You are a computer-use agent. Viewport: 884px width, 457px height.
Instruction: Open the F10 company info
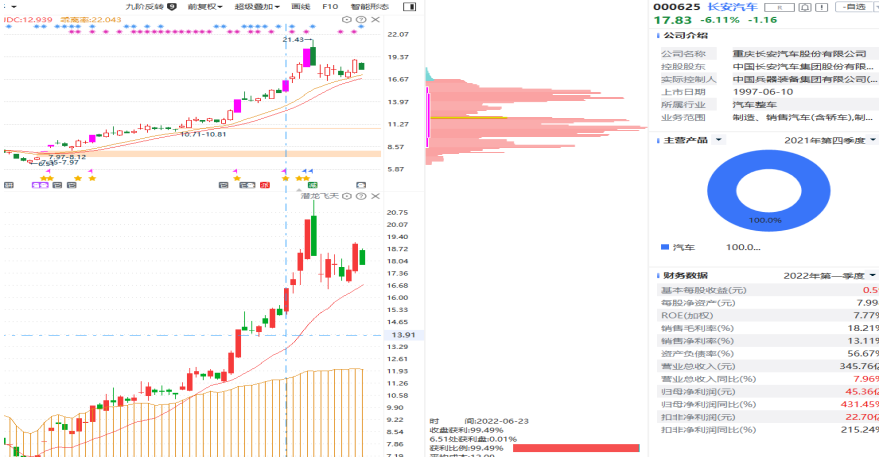pos(330,7)
